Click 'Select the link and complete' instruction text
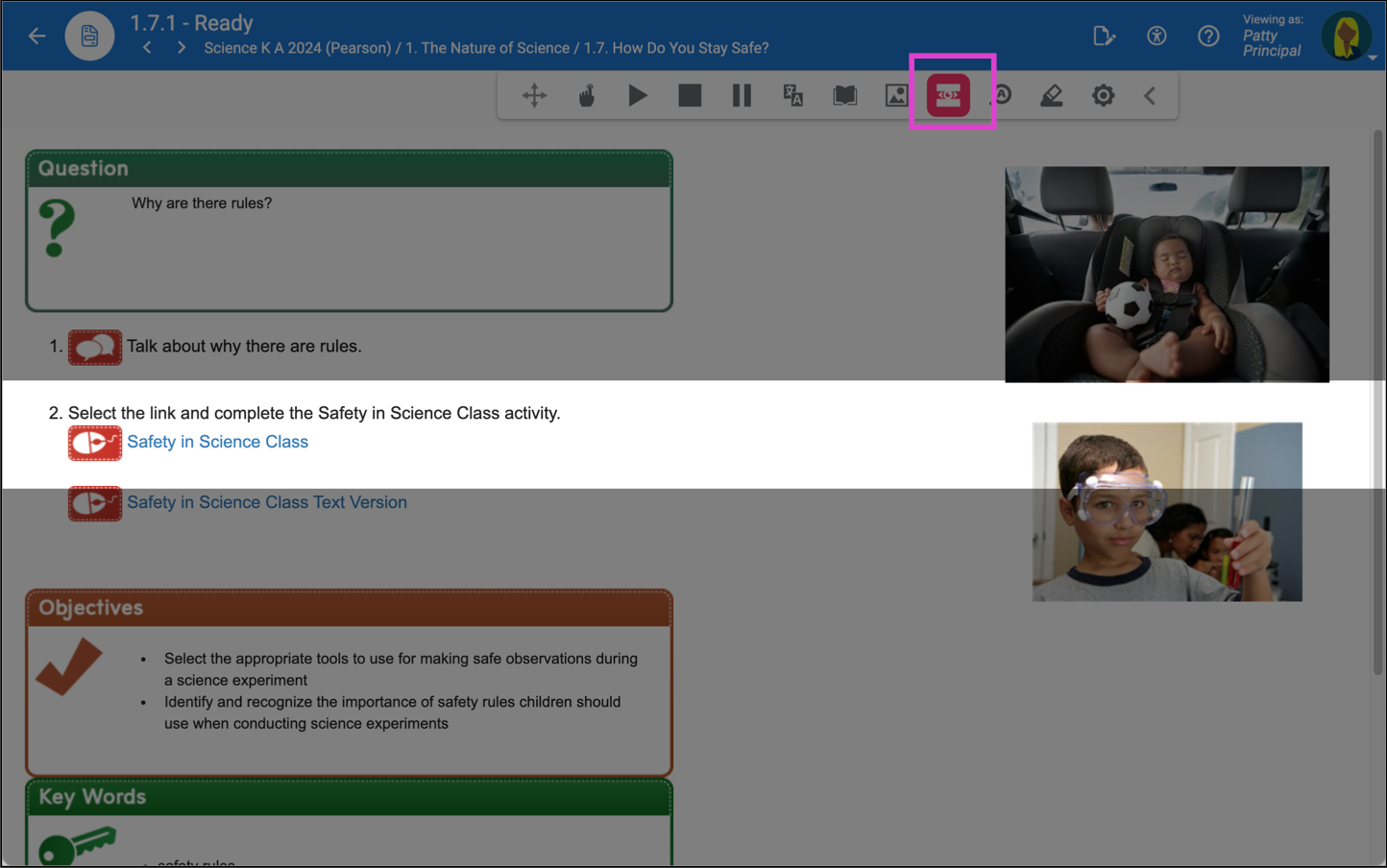The height and width of the screenshot is (868, 1387). [x=314, y=413]
